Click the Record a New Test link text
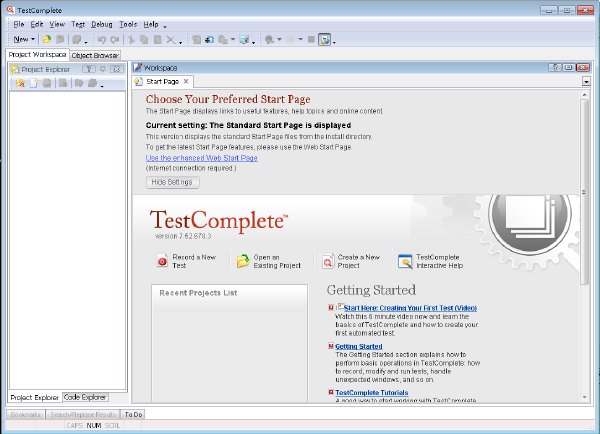Viewport: 600px width, 434px height. tap(194, 261)
